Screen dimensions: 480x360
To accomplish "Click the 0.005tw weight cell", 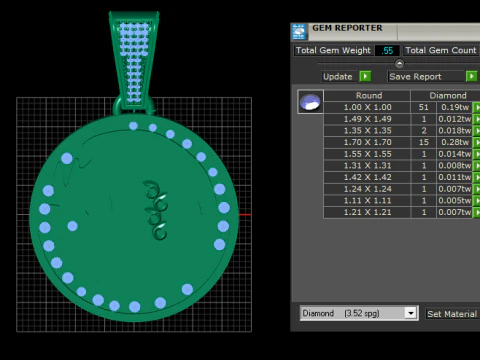I will pyautogui.click(x=455, y=201).
